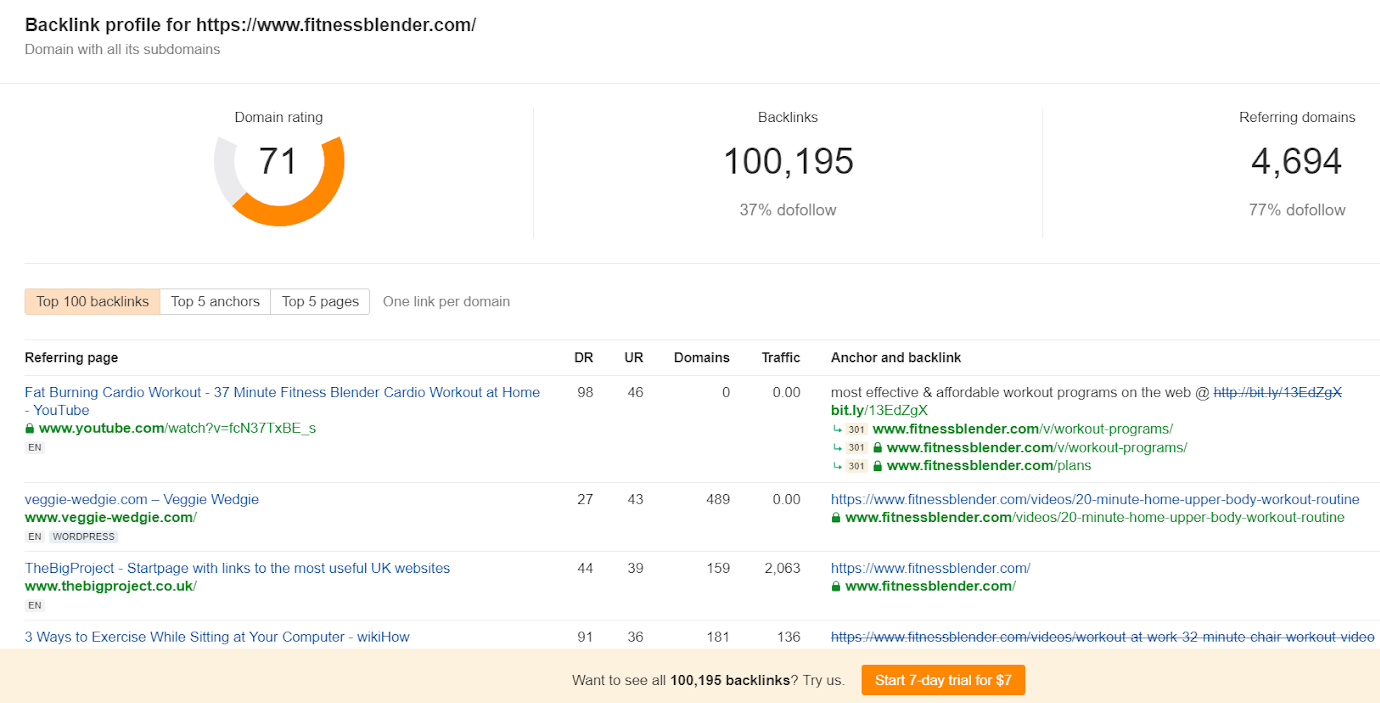Image resolution: width=1380 pixels, height=703 pixels.
Task: Open blue 20-minute-home-upper-body-workout-routine anchor link
Action: [x=1095, y=499]
